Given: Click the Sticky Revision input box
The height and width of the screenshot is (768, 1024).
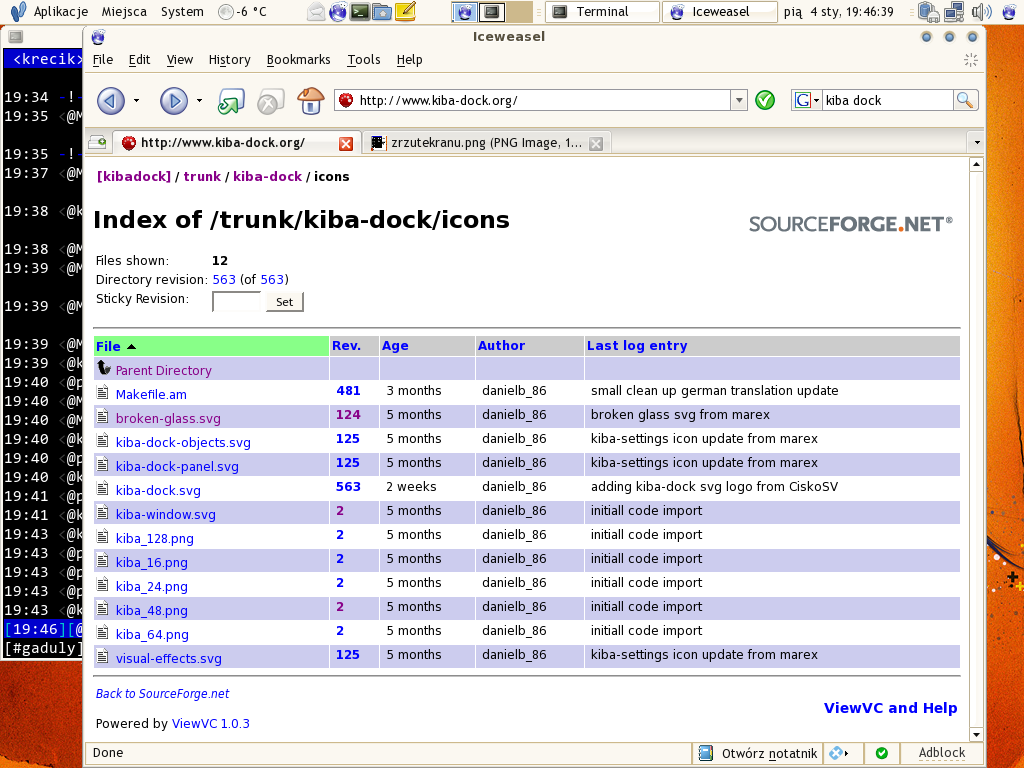Looking at the screenshot, I should (x=236, y=301).
